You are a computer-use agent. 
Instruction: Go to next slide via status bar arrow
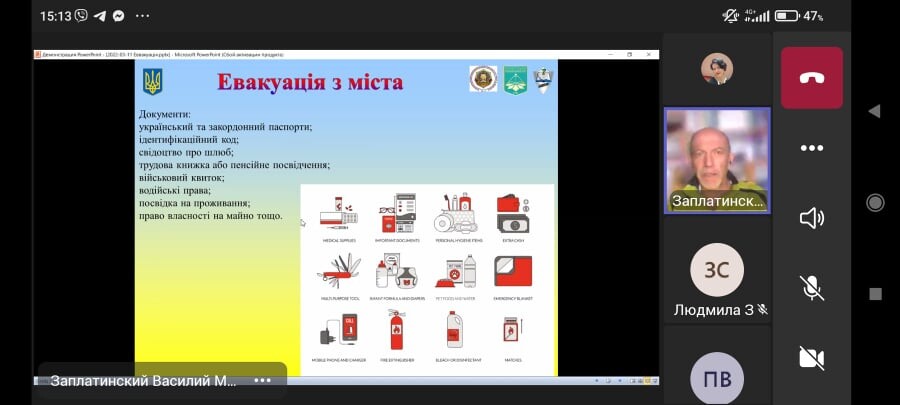620,380
